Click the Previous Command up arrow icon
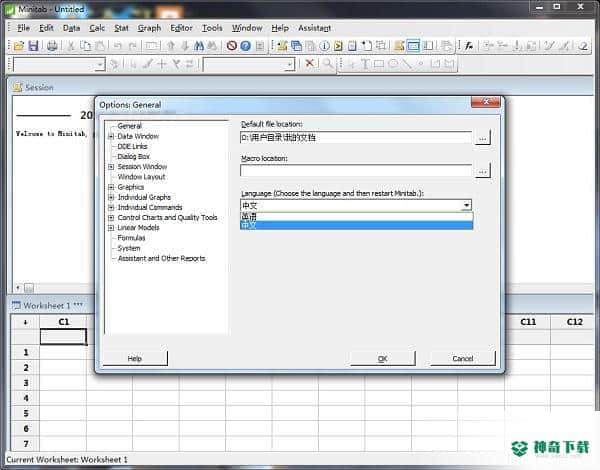This screenshot has width=600, height=470. pyautogui.click(x=171, y=46)
